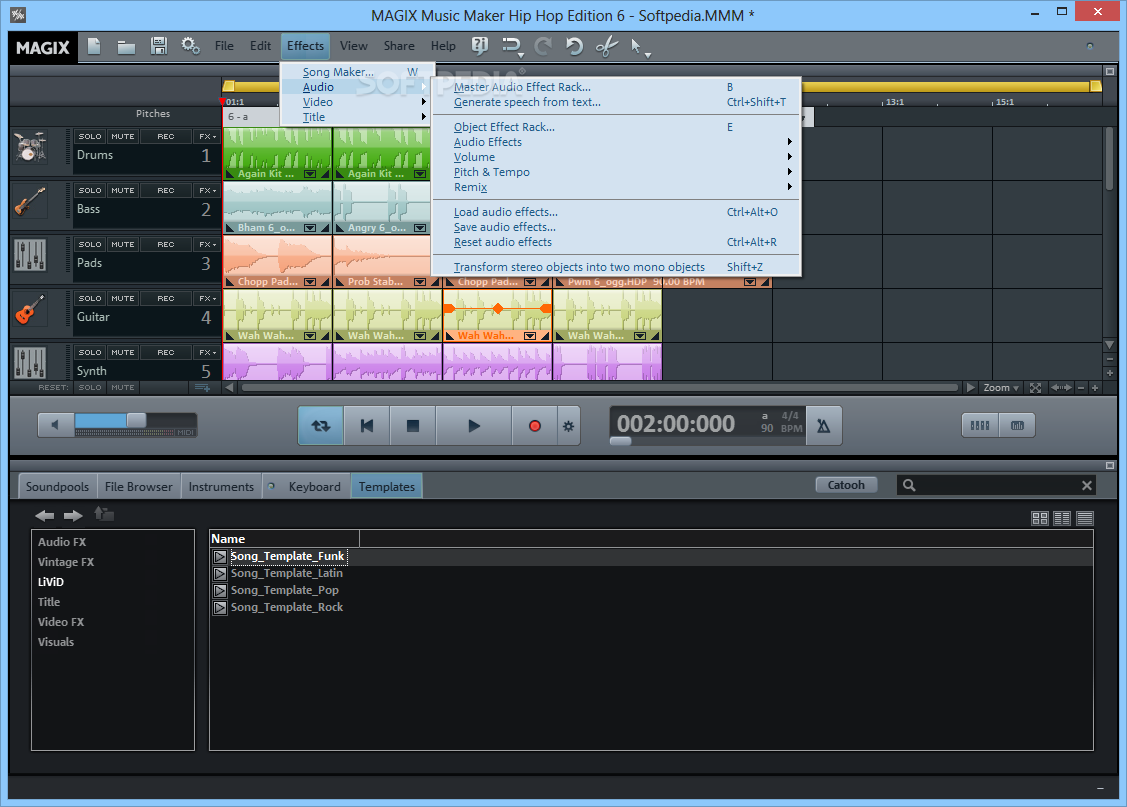
Task: Mute the Guitar track
Action: point(123,298)
